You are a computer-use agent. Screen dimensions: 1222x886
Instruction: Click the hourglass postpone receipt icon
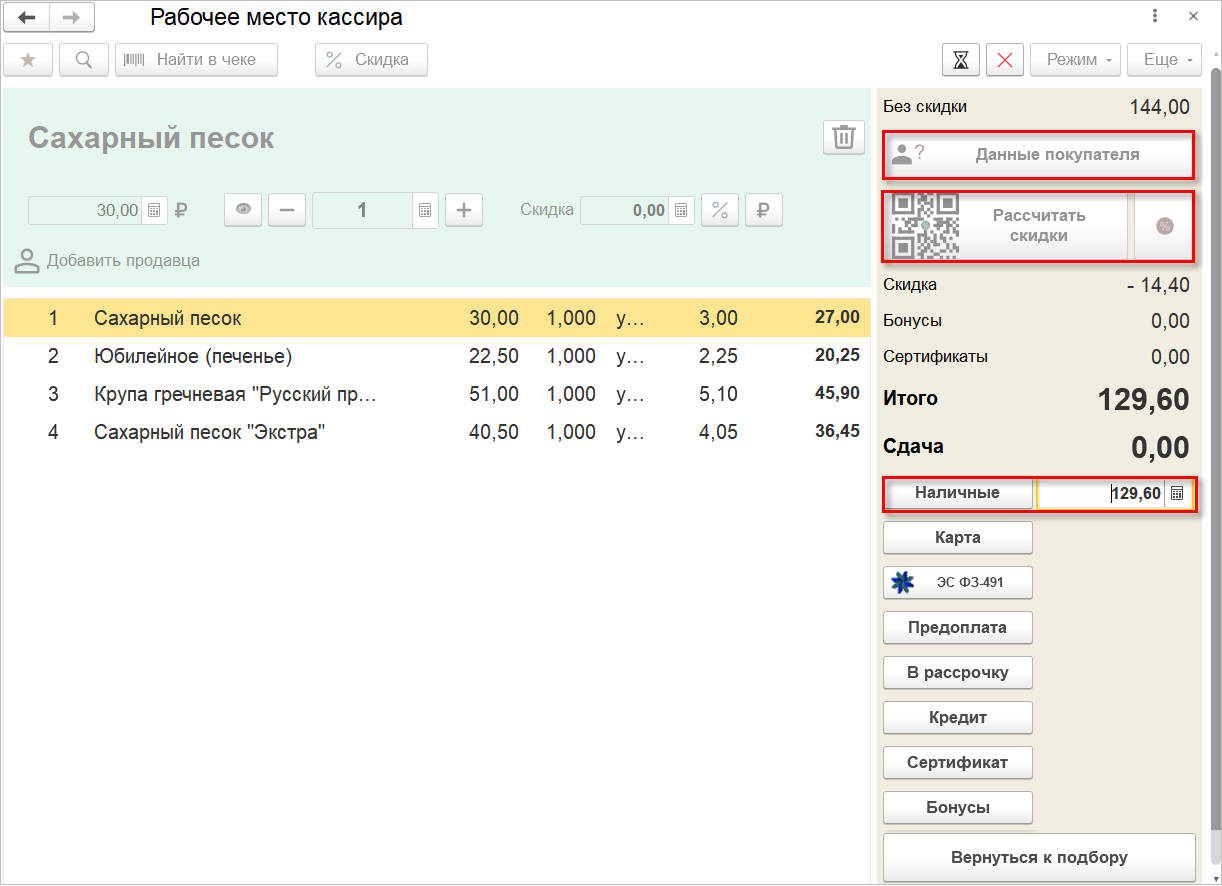pyautogui.click(x=960, y=60)
